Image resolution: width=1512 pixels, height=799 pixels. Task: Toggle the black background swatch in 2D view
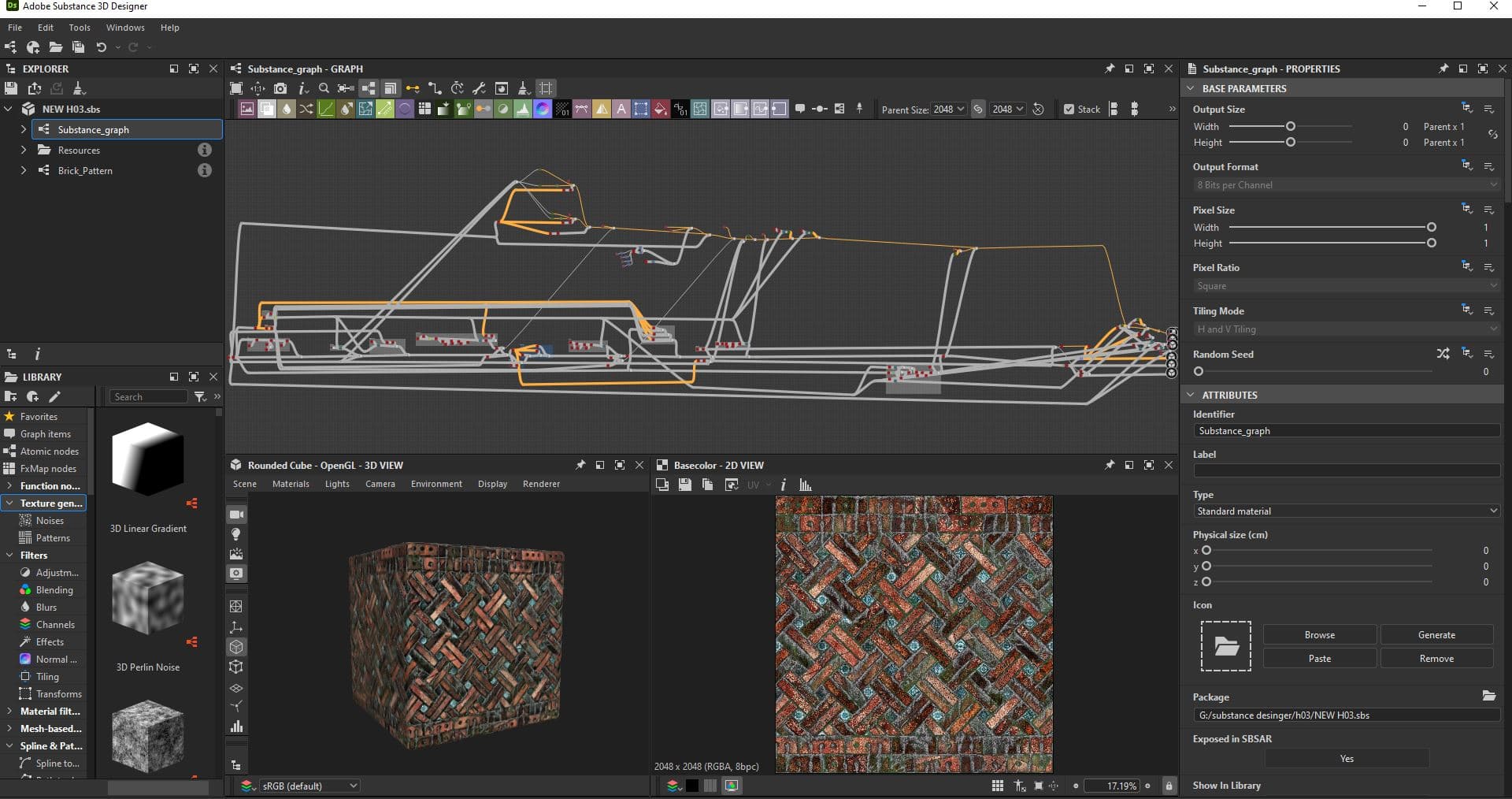point(692,786)
